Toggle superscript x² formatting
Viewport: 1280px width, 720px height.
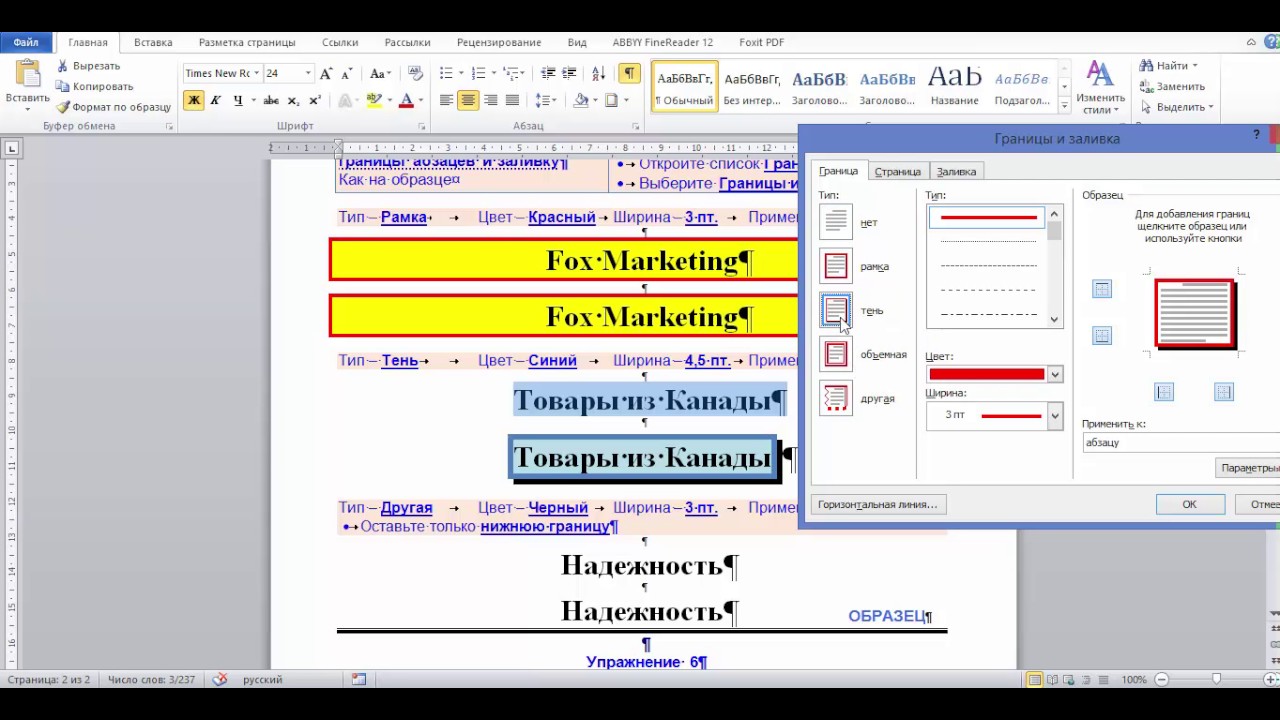click(x=315, y=100)
